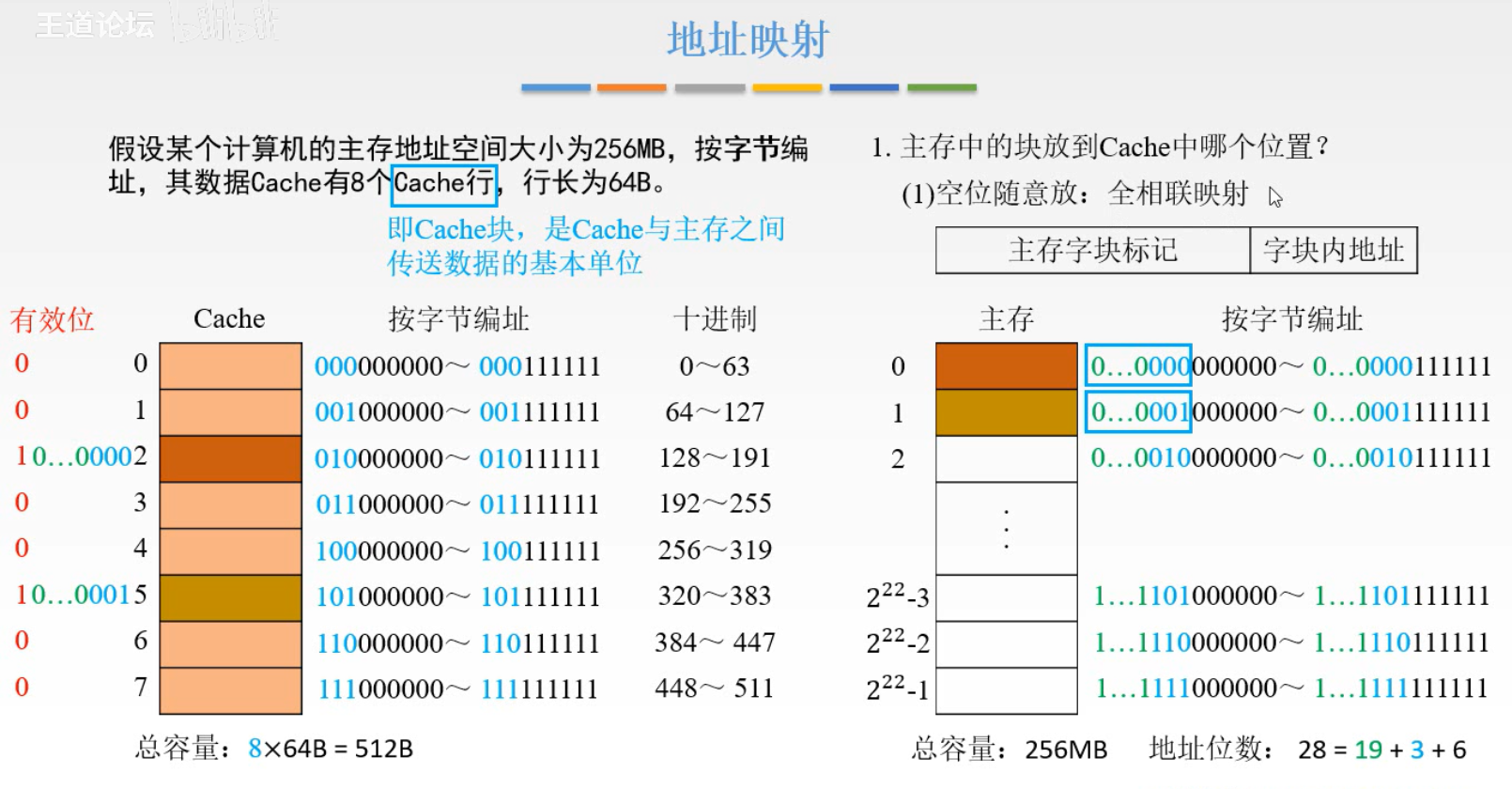Click the blue text 传送数据的基本单位

[x=515, y=263]
